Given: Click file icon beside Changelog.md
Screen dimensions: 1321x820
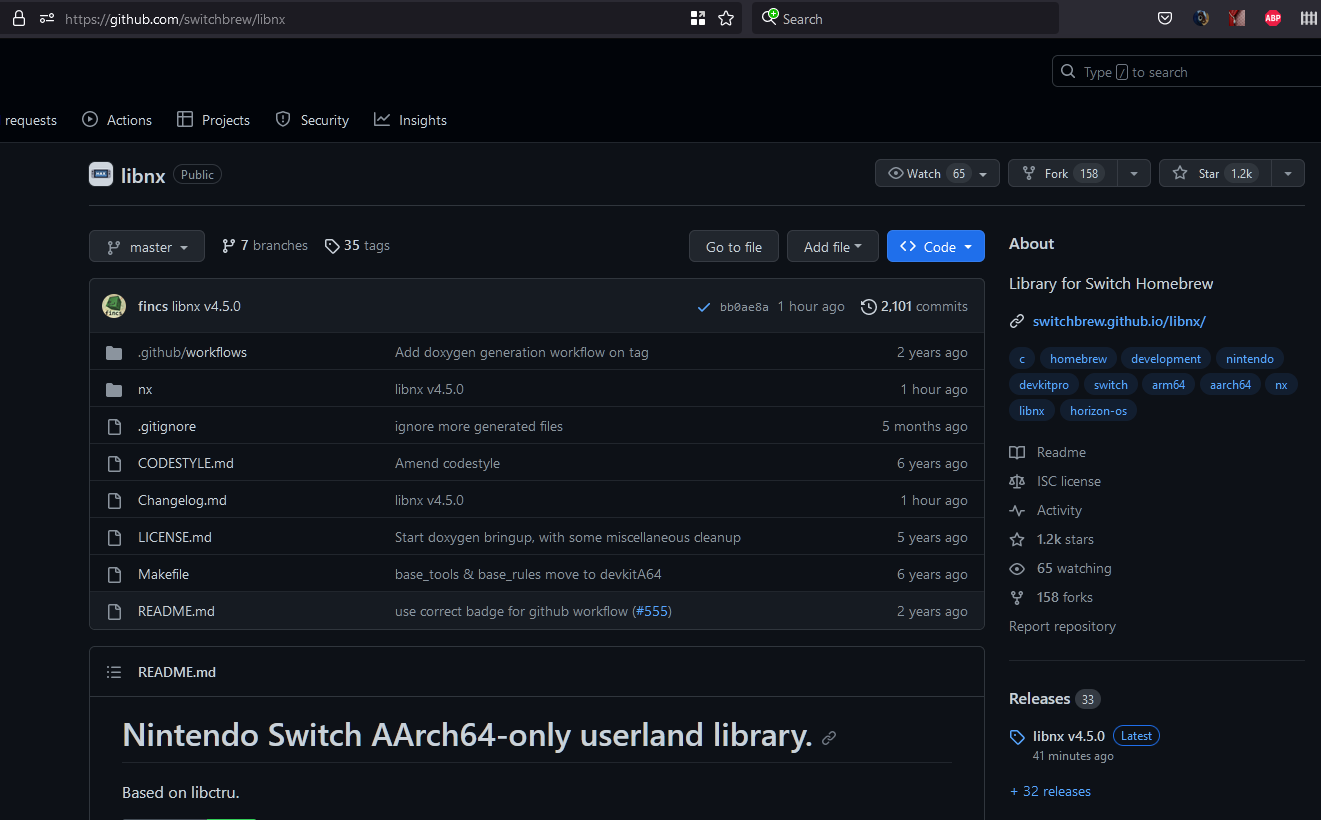Looking at the screenshot, I should click(114, 500).
